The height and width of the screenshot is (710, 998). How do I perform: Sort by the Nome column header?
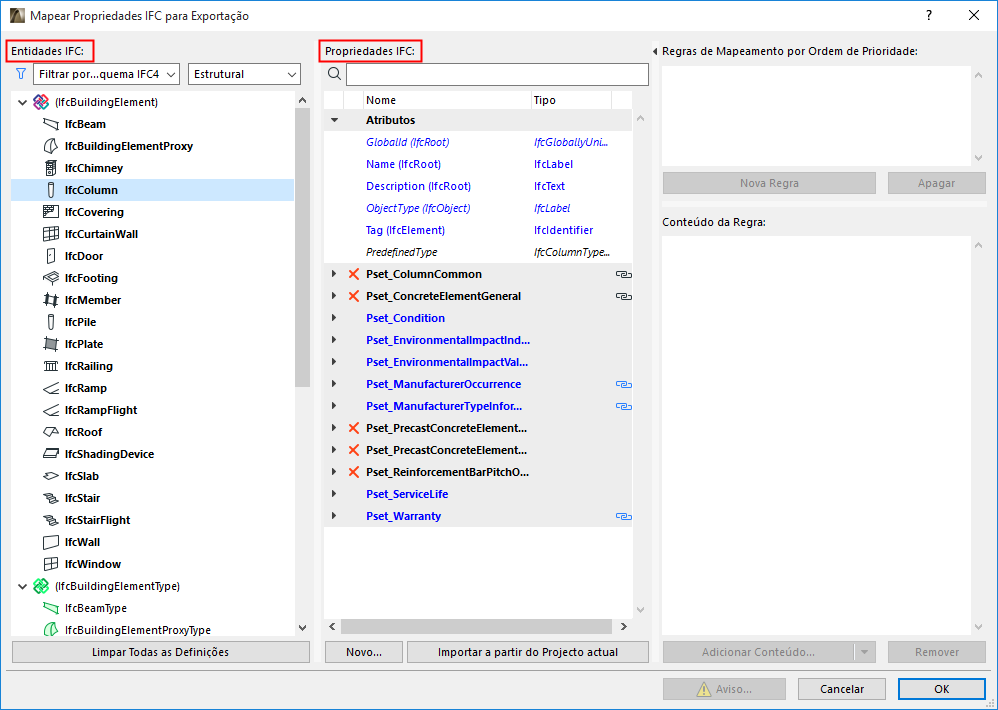(x=447, y=100)
